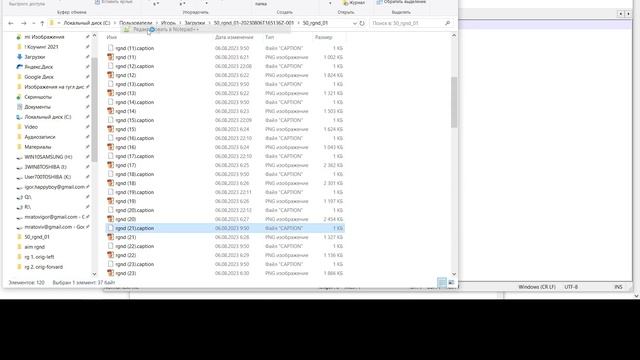Select file 'rgnd (16).caption'
The image size is (640, 360).
click(134, 138)
